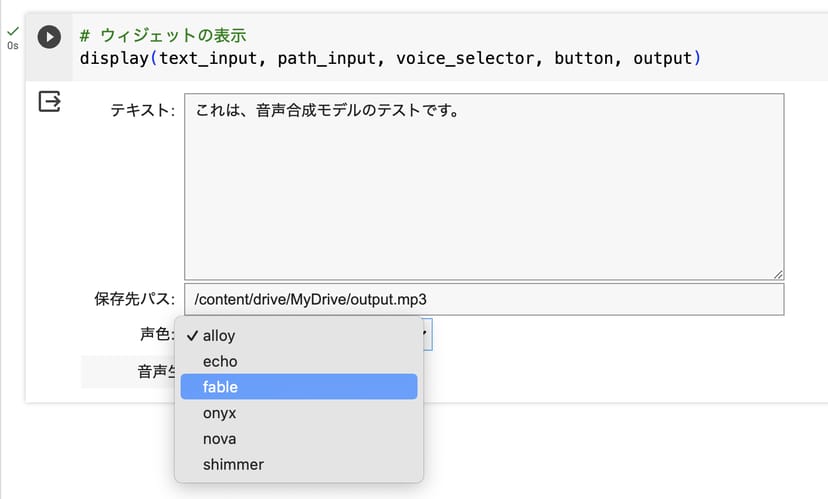Select the highlighted fable voice option
Viewport: 828px width, 499px height.
[220, 387]
